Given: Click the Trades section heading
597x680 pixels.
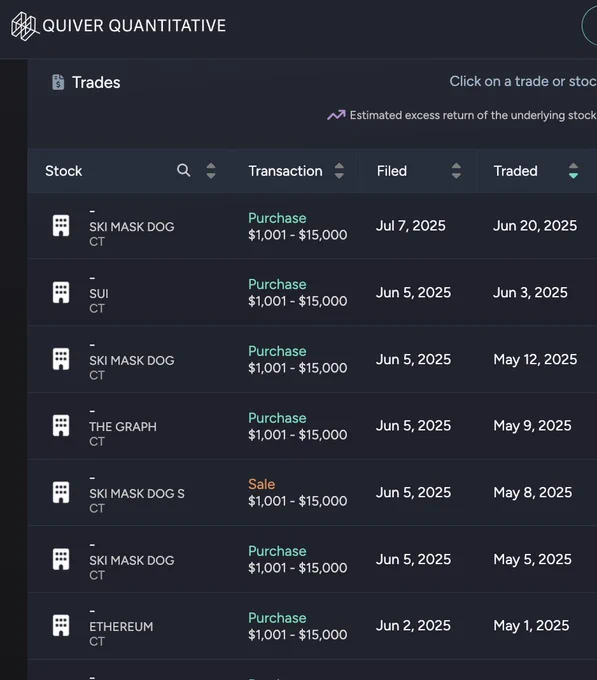Looking at the screenshot, I should pos(96,82).
